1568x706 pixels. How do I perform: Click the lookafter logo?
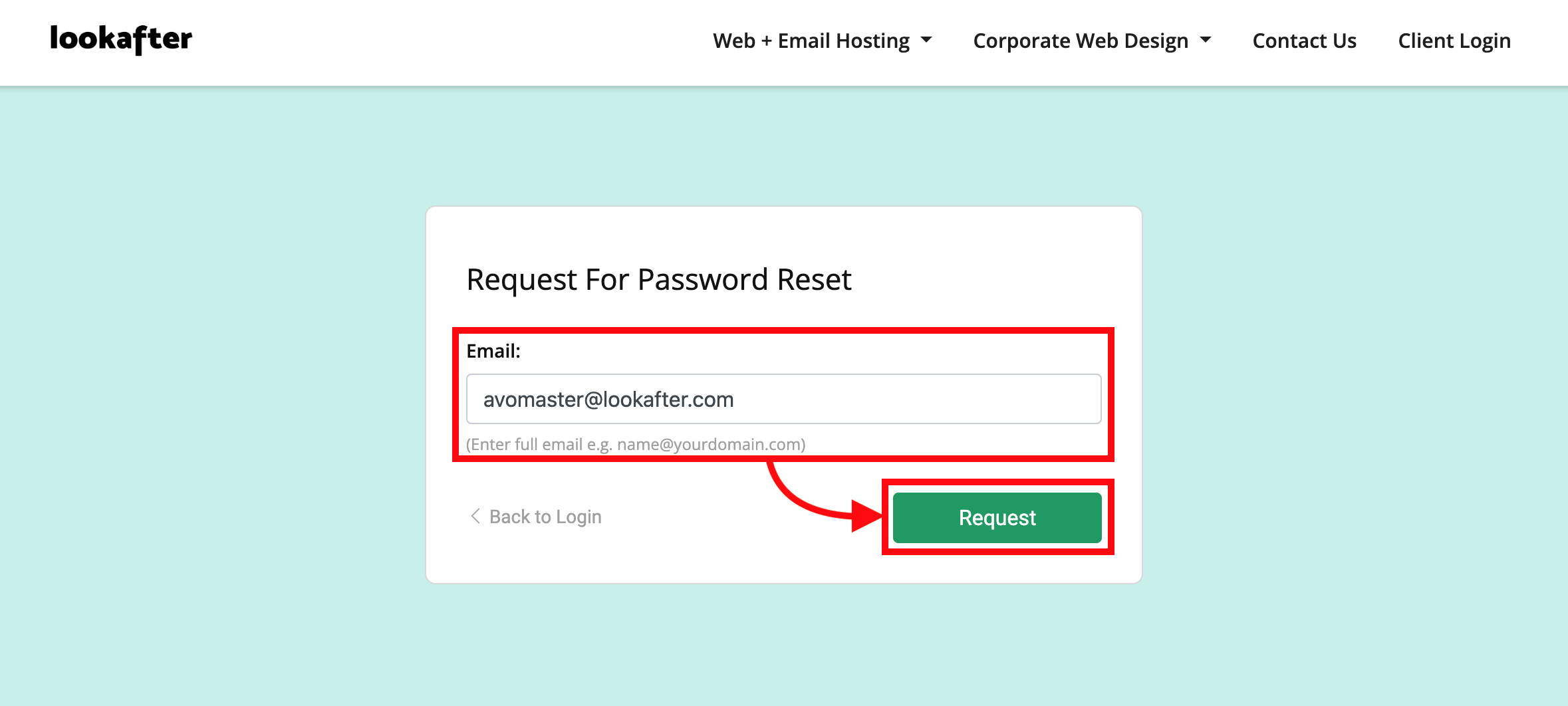point(121,39)
